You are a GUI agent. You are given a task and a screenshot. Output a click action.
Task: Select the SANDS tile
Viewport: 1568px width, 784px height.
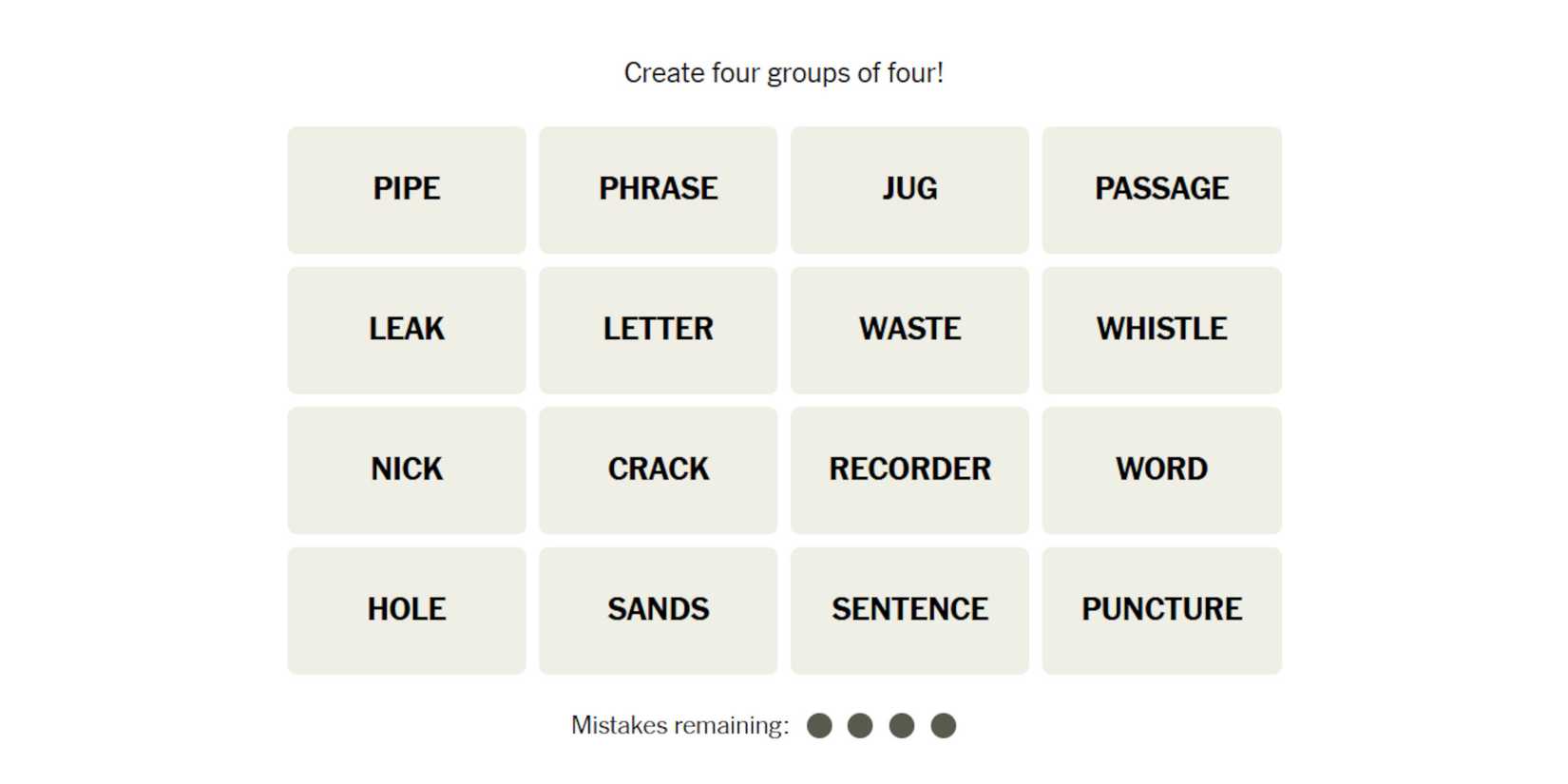pos(658,610)
